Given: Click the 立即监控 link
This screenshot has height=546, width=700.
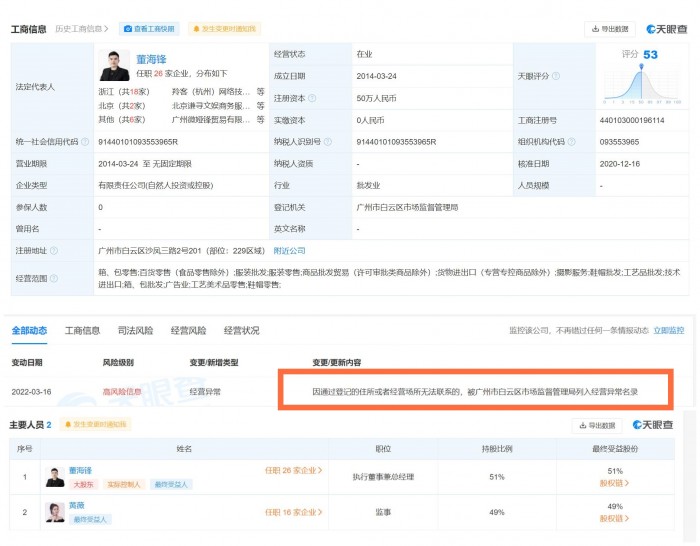Looking at the screenshot, I should tap(669, 330).
